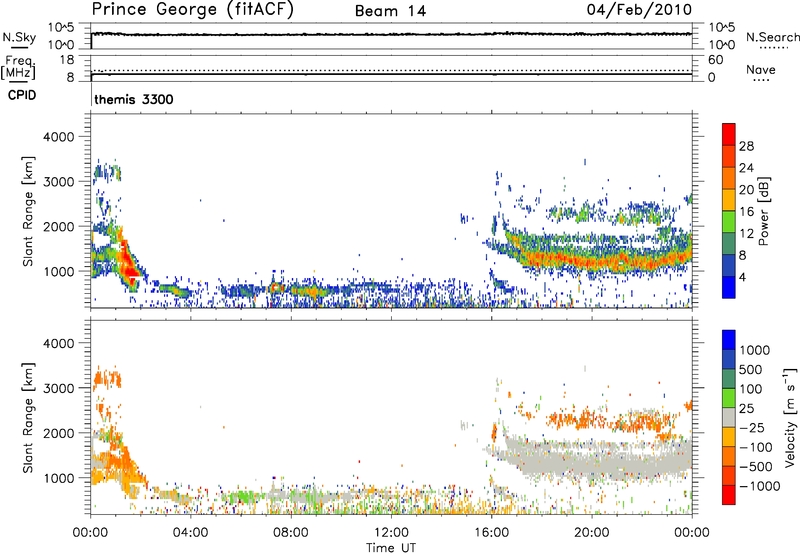The image size is (800, 554).
Task: Select the yellow segment of the Power colorbar
Action: (x=729, y=200)
